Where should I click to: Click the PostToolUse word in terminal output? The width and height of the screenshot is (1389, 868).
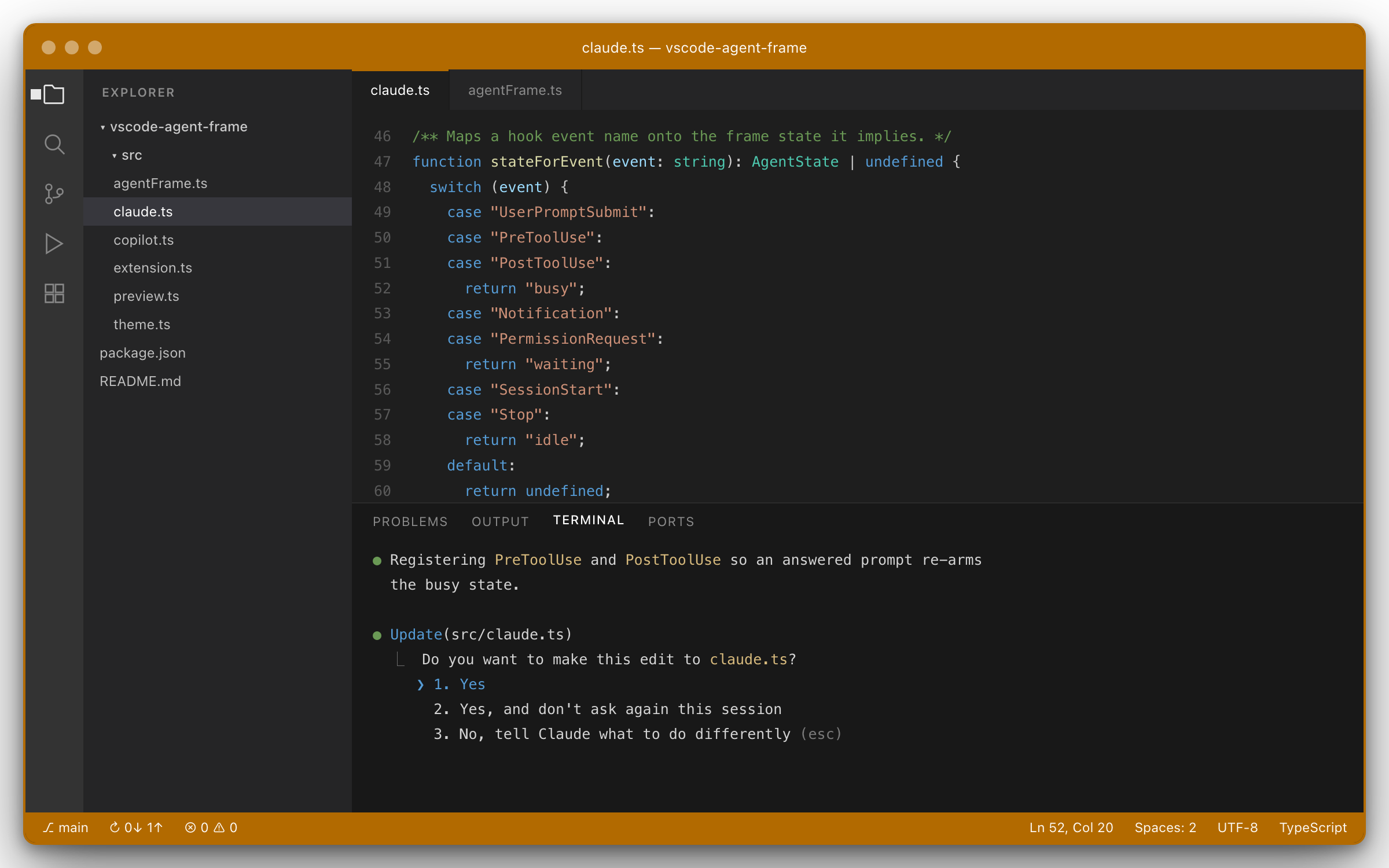[673, 560]
